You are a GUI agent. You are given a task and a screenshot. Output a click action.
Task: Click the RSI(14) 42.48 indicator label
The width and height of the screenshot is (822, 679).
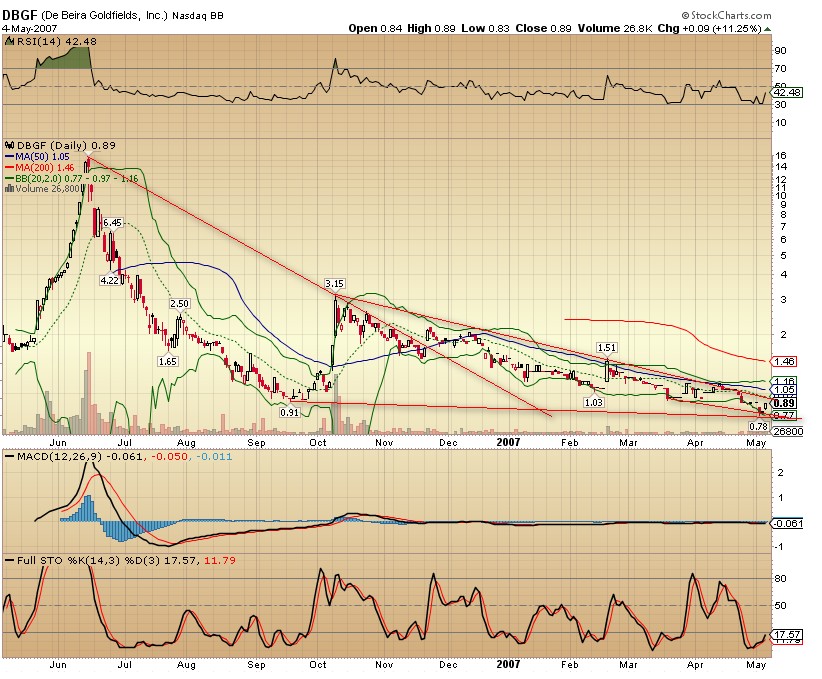(57, 41)
